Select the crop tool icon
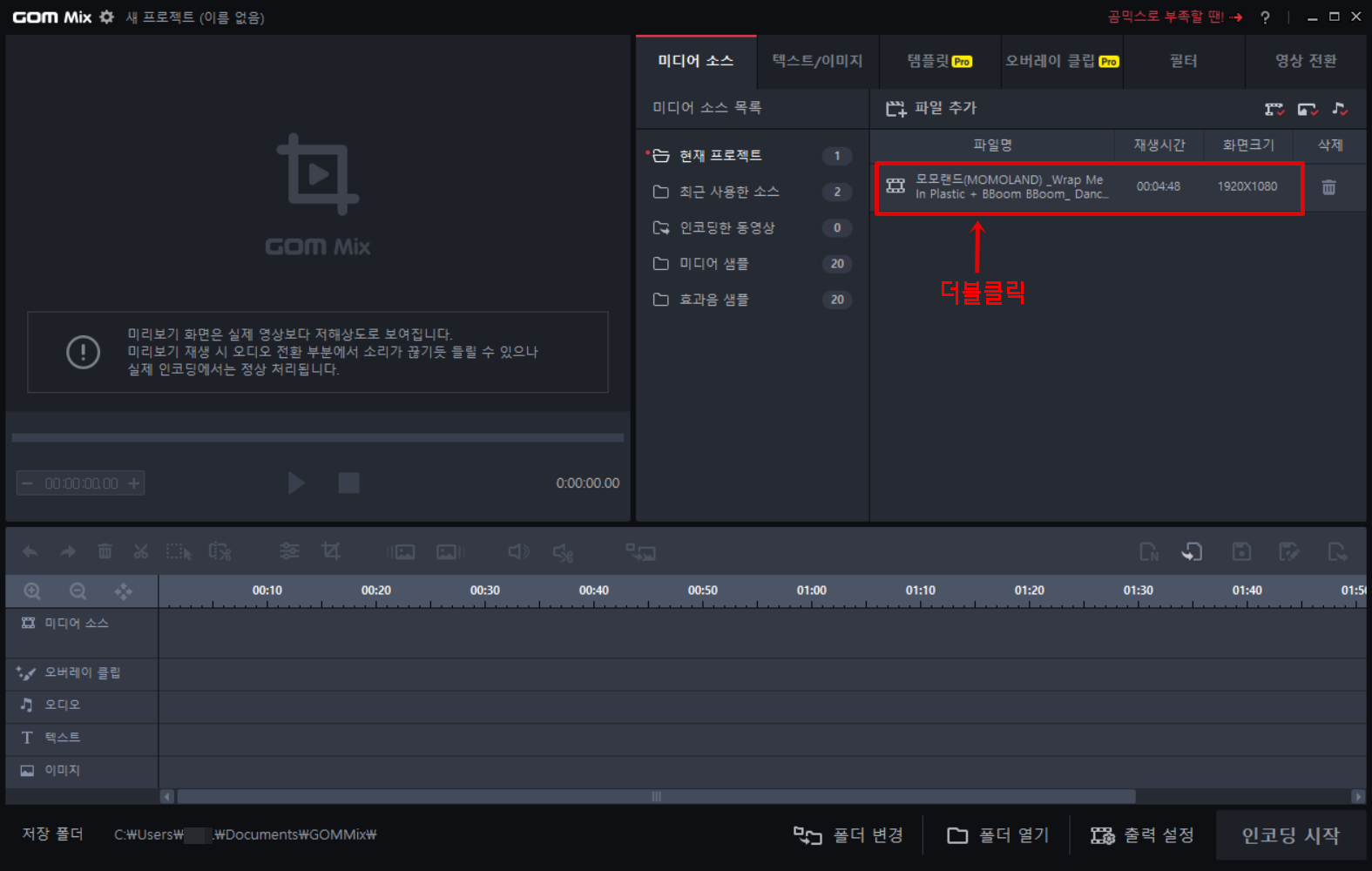 [331, 551]
